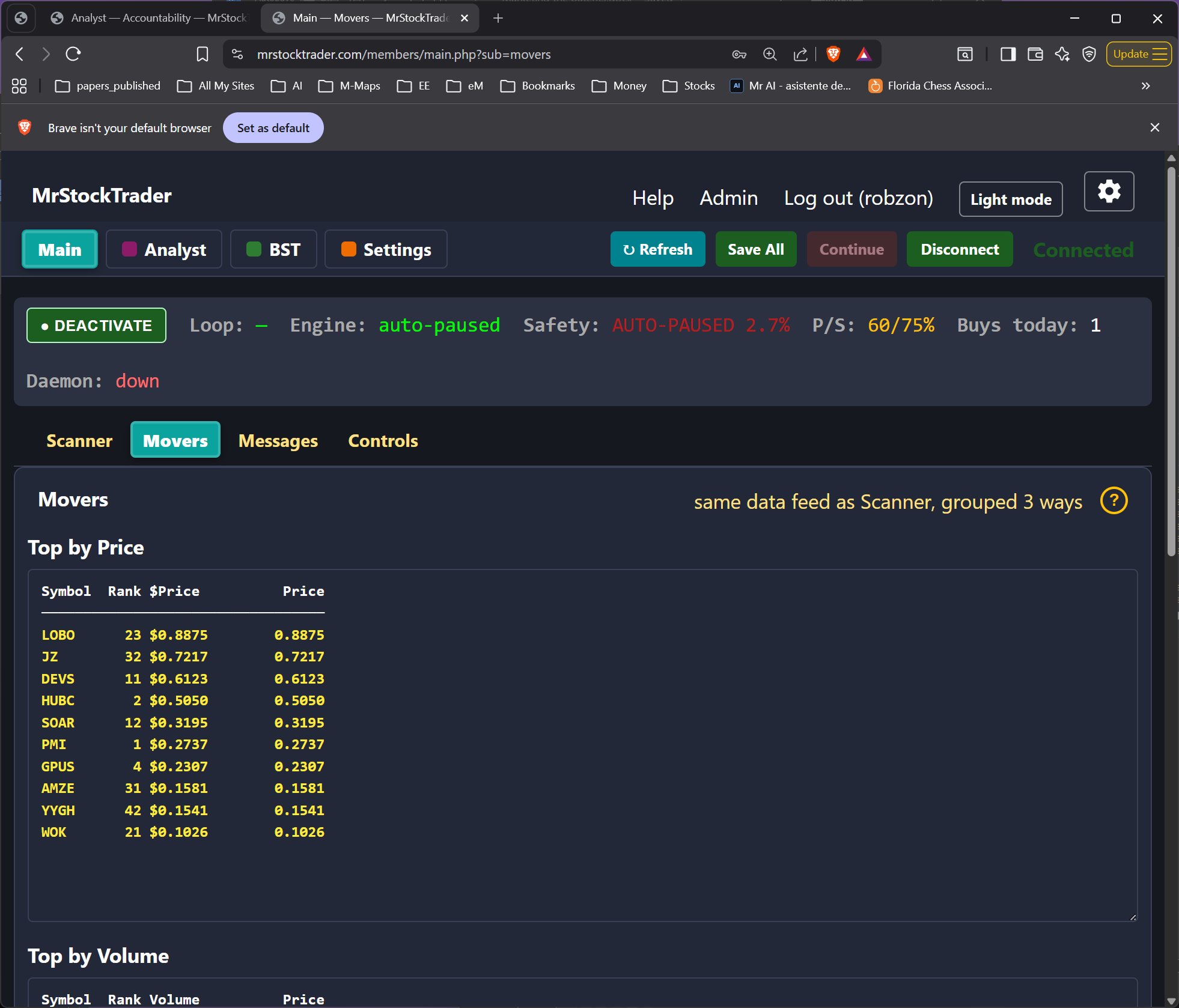Click the Movers help question mark icon
1179x1008 pixels.
[1113, 500]
